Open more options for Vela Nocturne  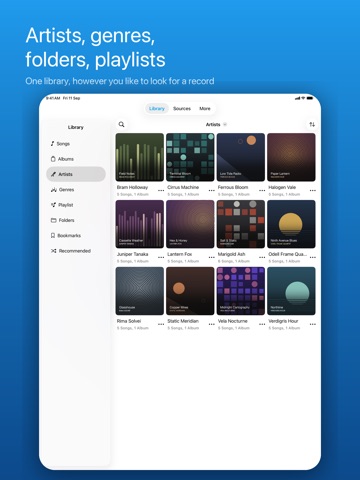pos(262,324)
